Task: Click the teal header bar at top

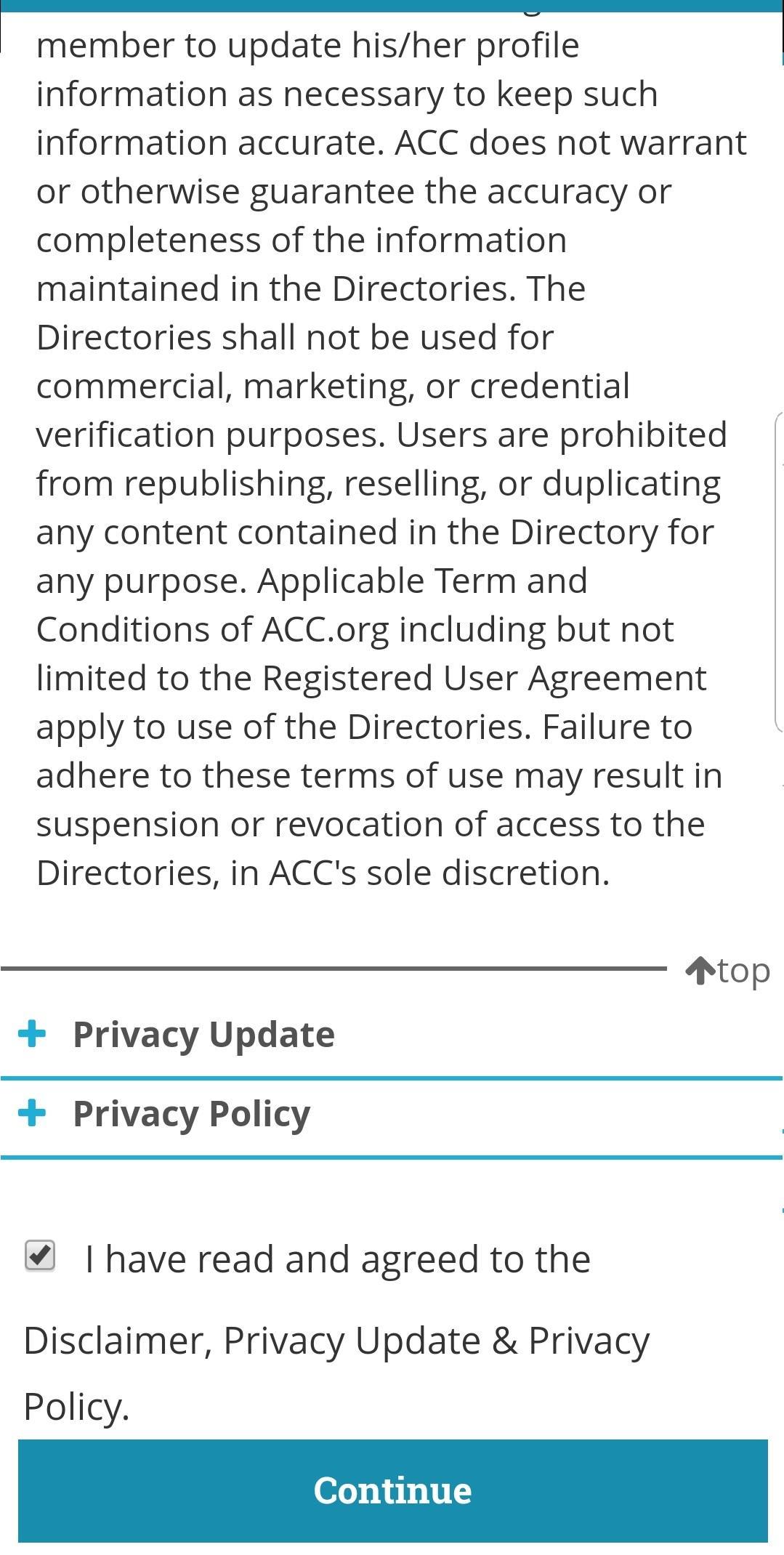Action: coord(392,6)
